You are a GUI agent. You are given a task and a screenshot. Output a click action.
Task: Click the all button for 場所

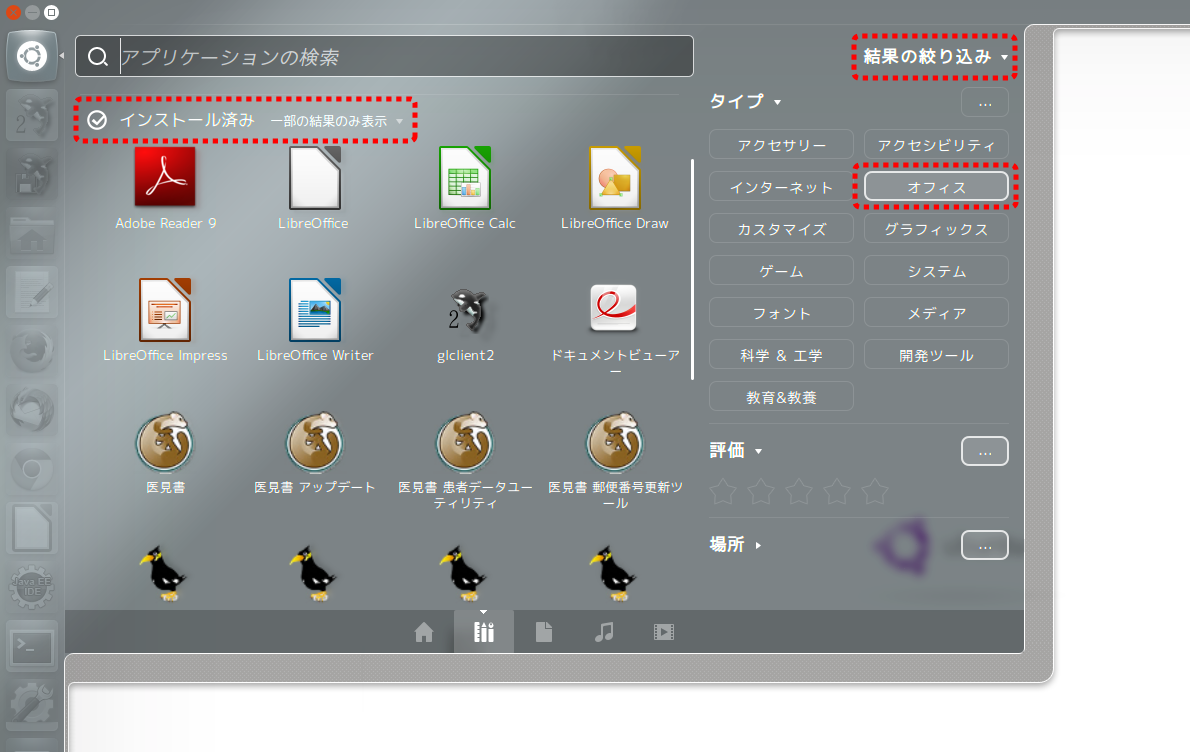(984, 545)
